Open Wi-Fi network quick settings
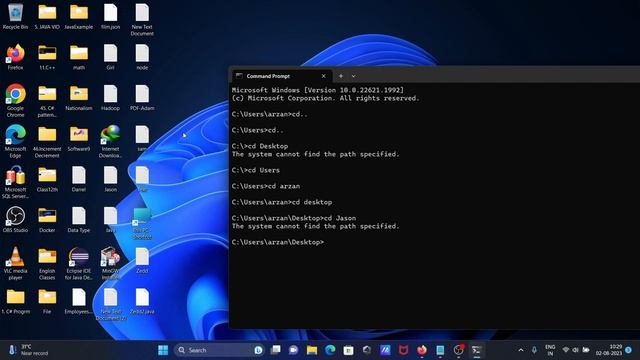640x360 pixels. [566, 350]
